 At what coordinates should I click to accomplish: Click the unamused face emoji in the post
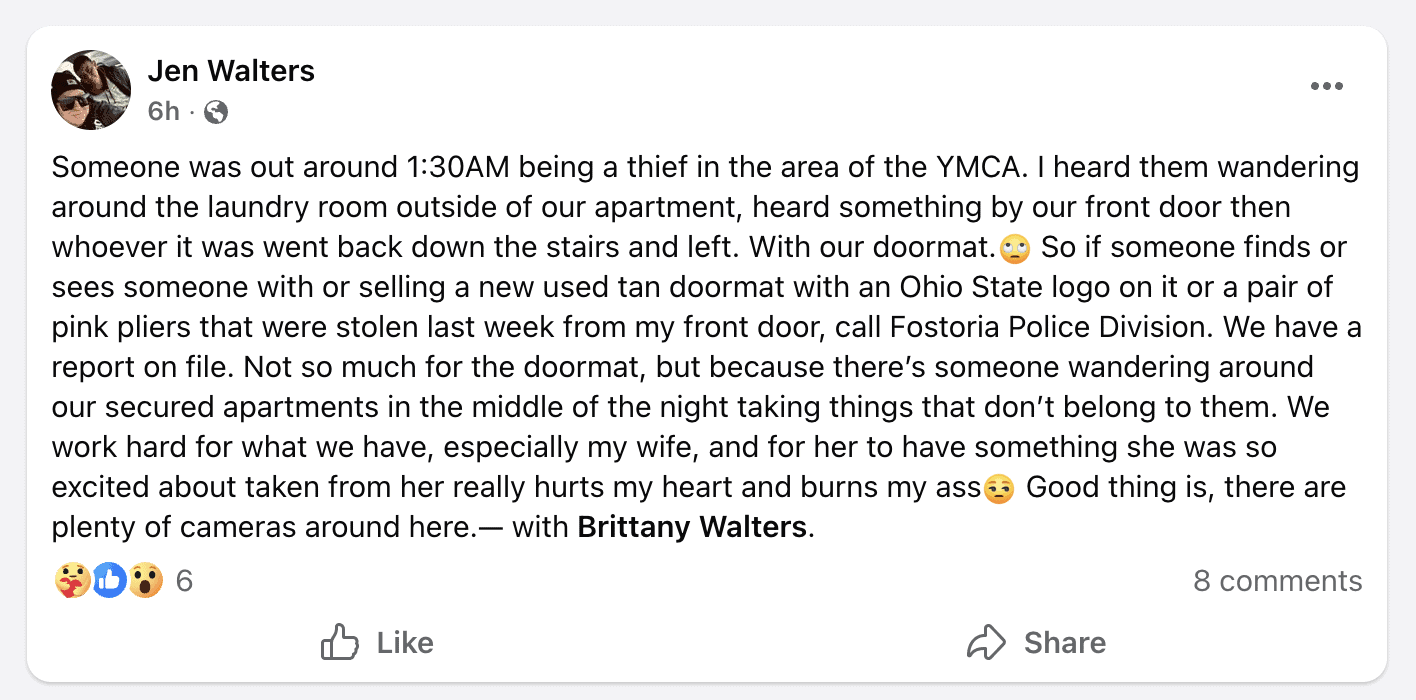coord(999,489)
